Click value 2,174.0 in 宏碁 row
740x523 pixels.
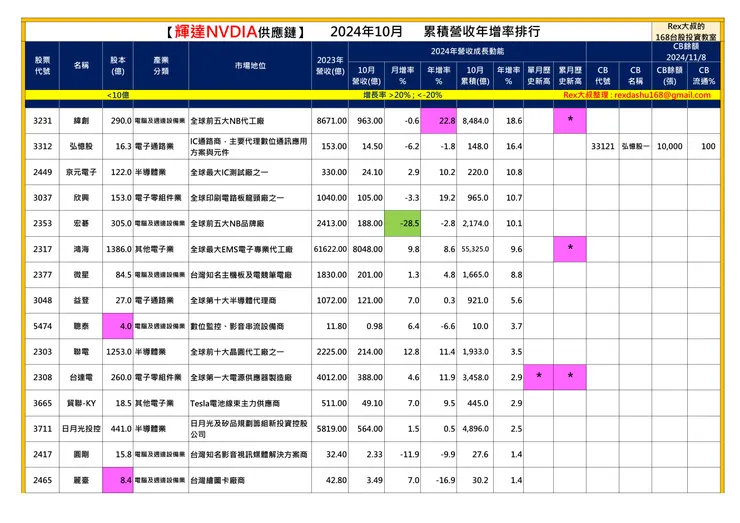pyautogui.click(x=475, y=223)
